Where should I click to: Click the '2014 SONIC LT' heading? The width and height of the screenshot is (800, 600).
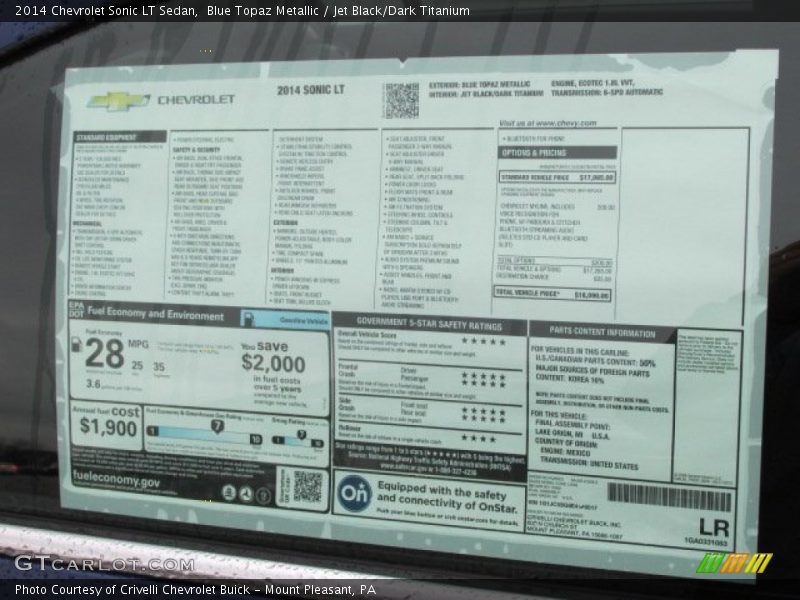tap(311, 90)
